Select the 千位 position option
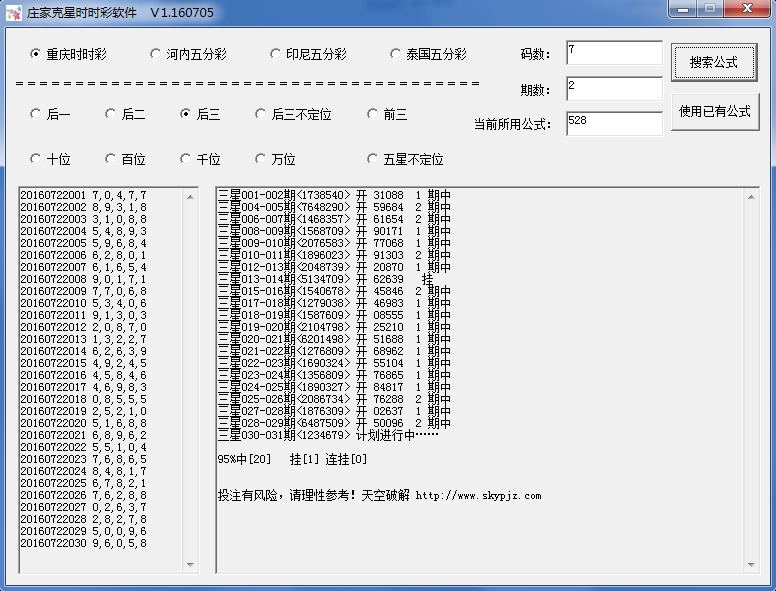The height and width of the screenshot is (591, 776). click(186, 159)
